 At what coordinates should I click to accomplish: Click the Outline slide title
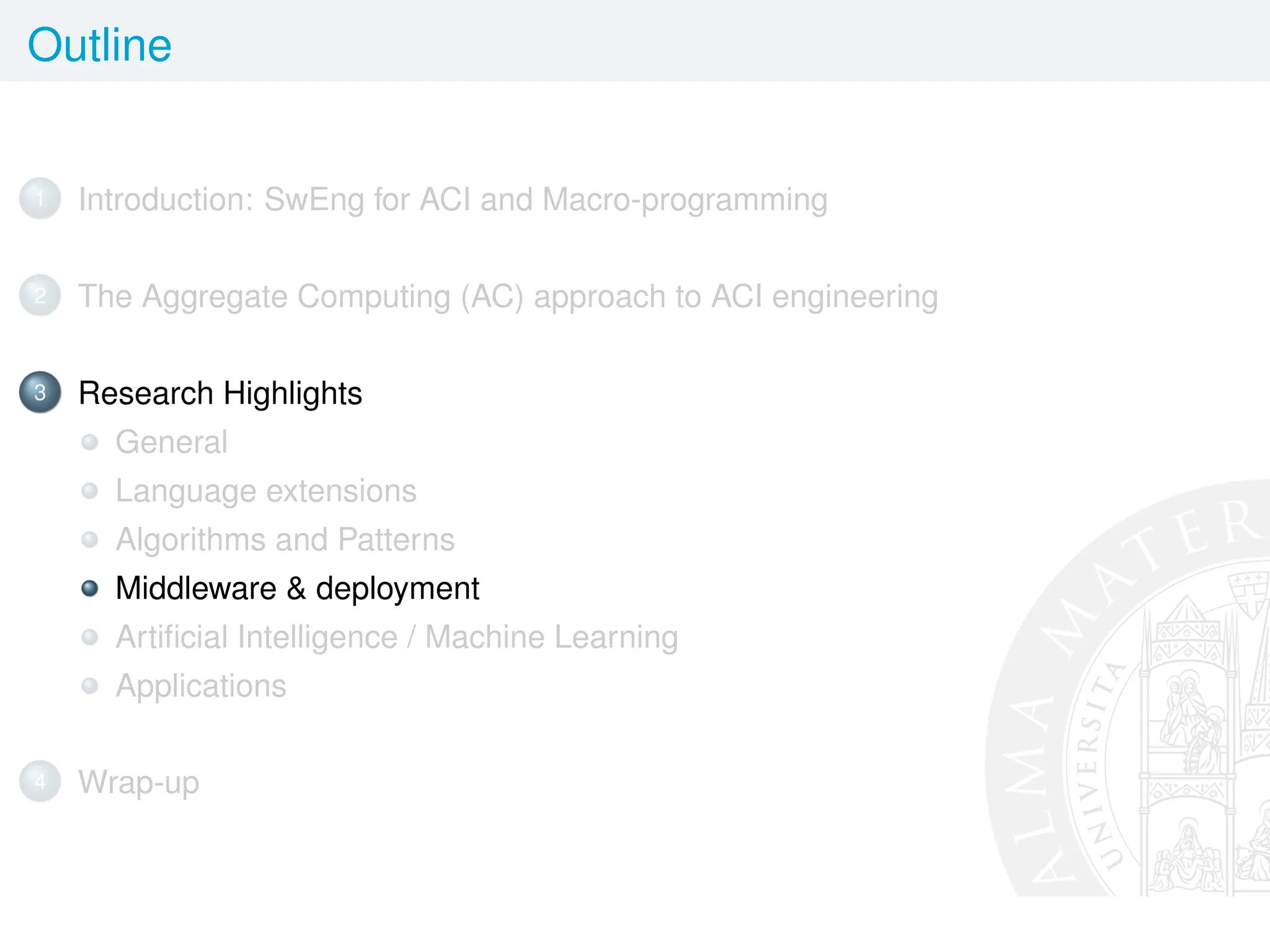(x=100, y=45)
